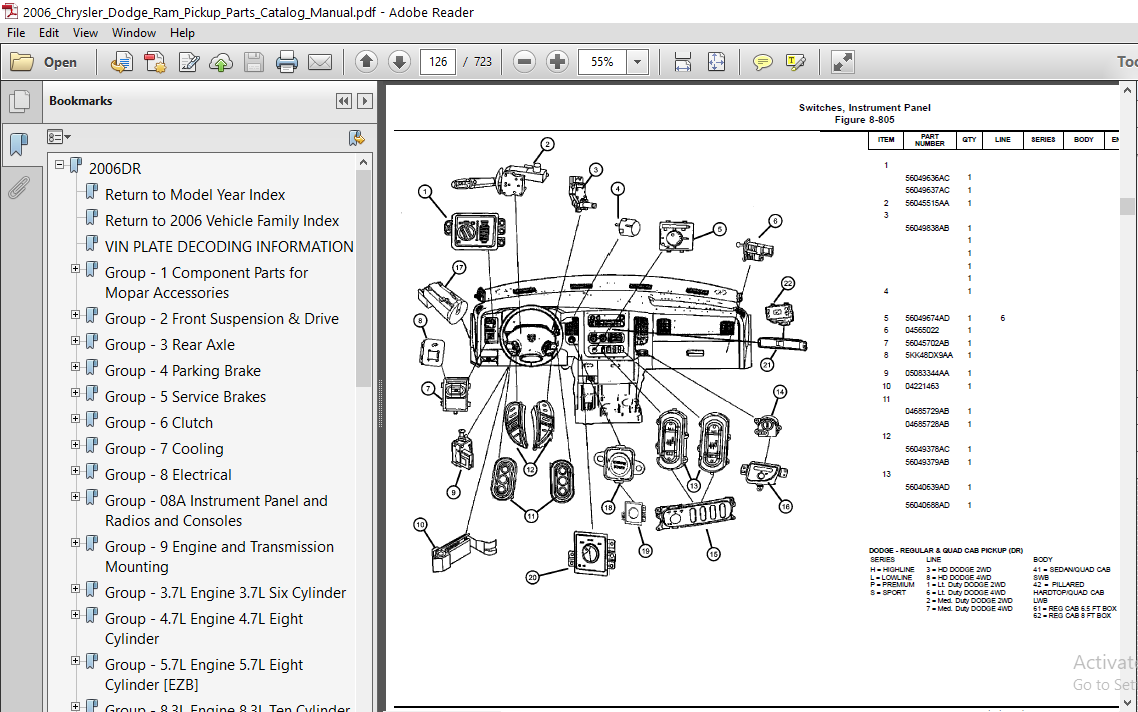Image resolution: width=1138 pixels, height=712 pixels.
Task: Click the cloud upload icon
Action: [x=221, y=62]
